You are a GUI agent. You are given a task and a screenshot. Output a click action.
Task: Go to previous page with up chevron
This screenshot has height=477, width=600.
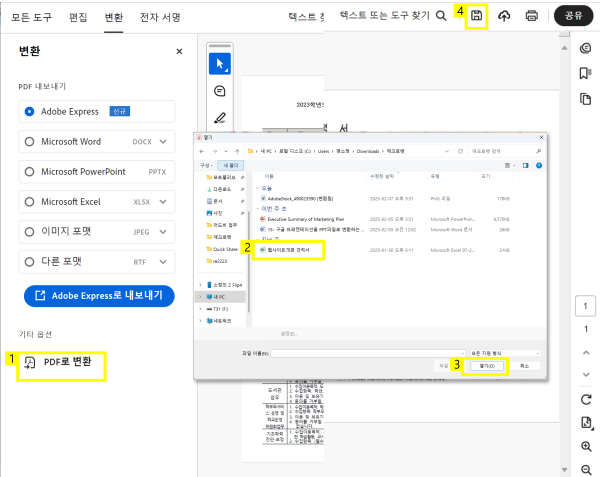(586, 352)
